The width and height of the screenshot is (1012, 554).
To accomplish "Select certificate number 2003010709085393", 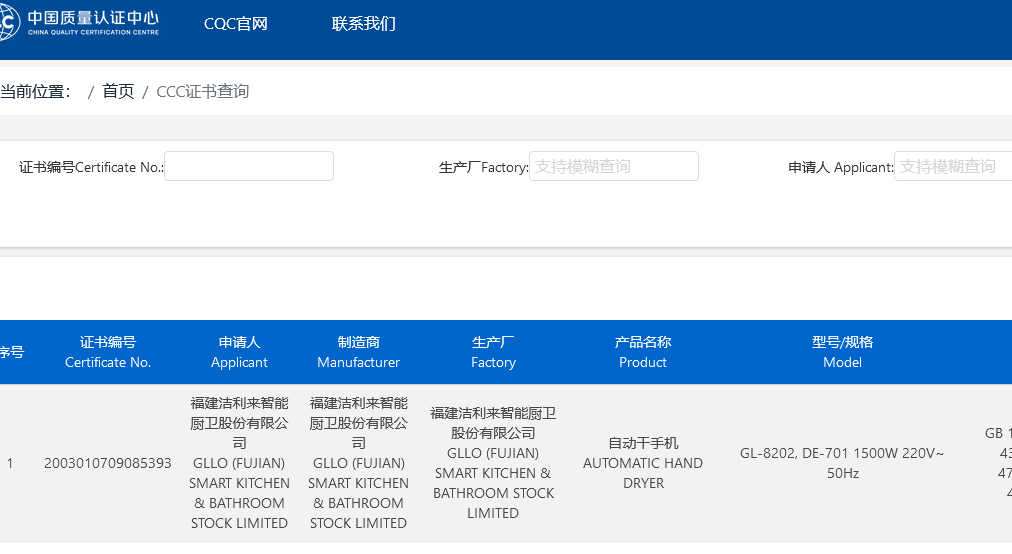I will [108, 463].
